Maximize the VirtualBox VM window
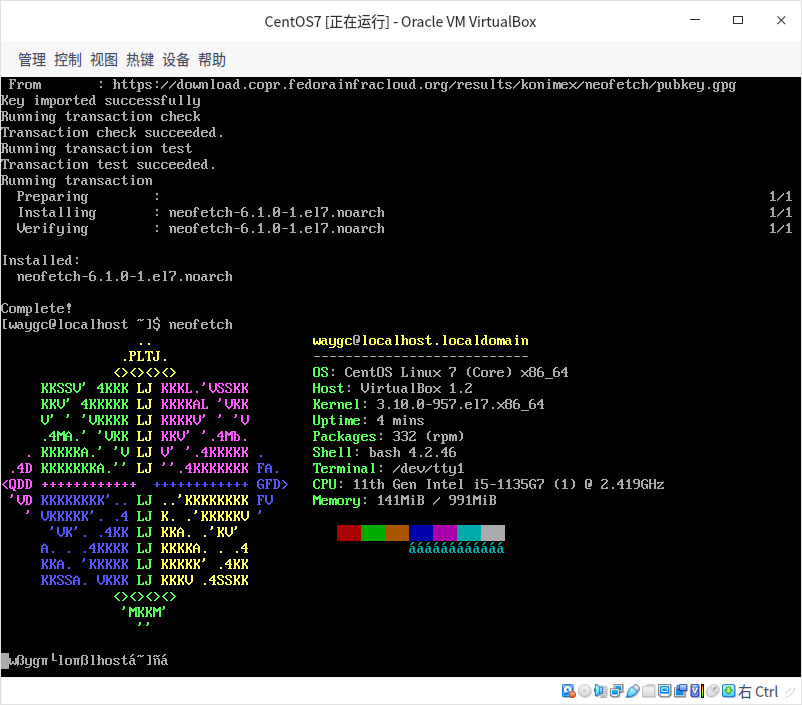This screenshot has width=802, height=705. [738, 20]
